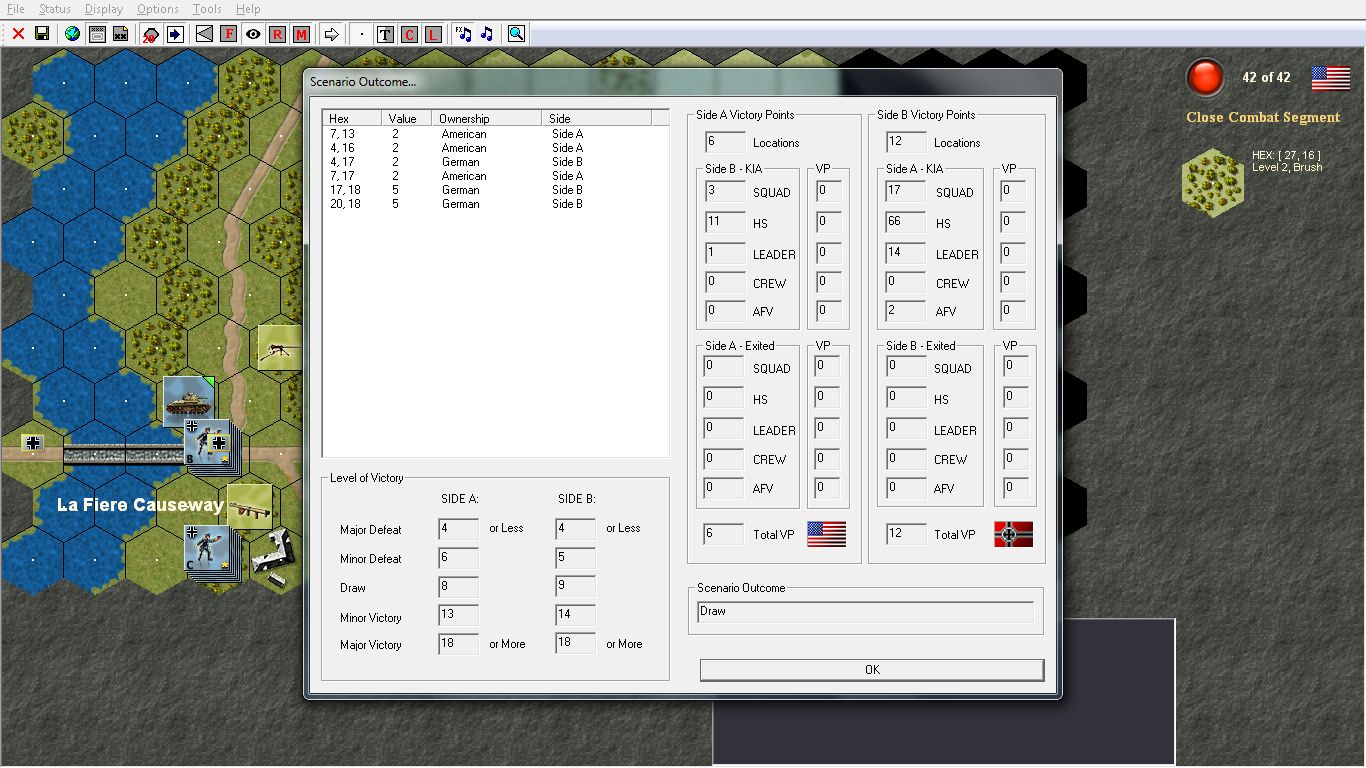Click Side A Major Victory threshold field
Image resolution: width=1366 pixels, height=768 pixels.
click(458, 644)
